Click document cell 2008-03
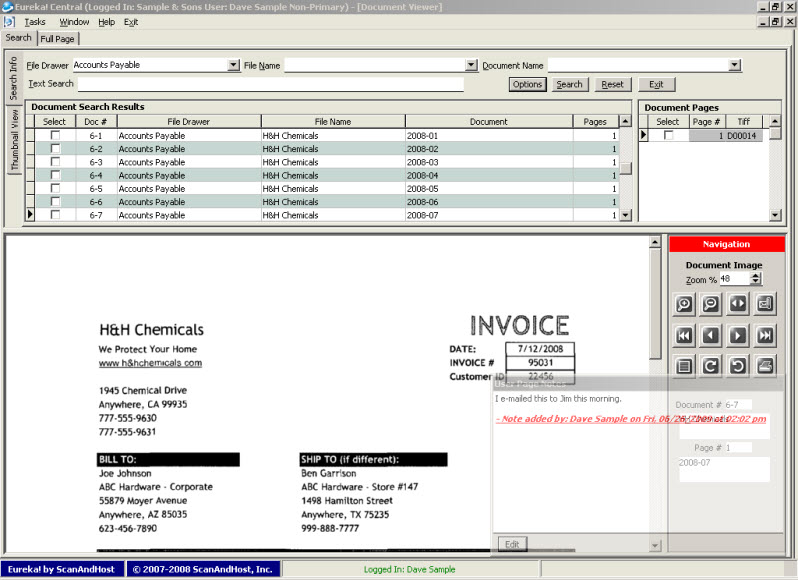This screenshot has height=580, width=798. pyautogui.click(x=489, y=162)
